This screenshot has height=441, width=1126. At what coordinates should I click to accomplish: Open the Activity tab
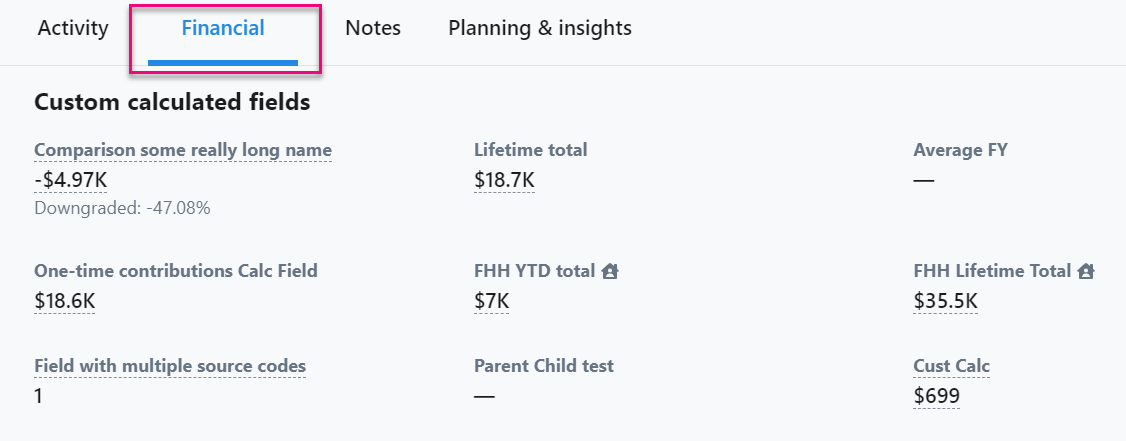tap(73, 29)
